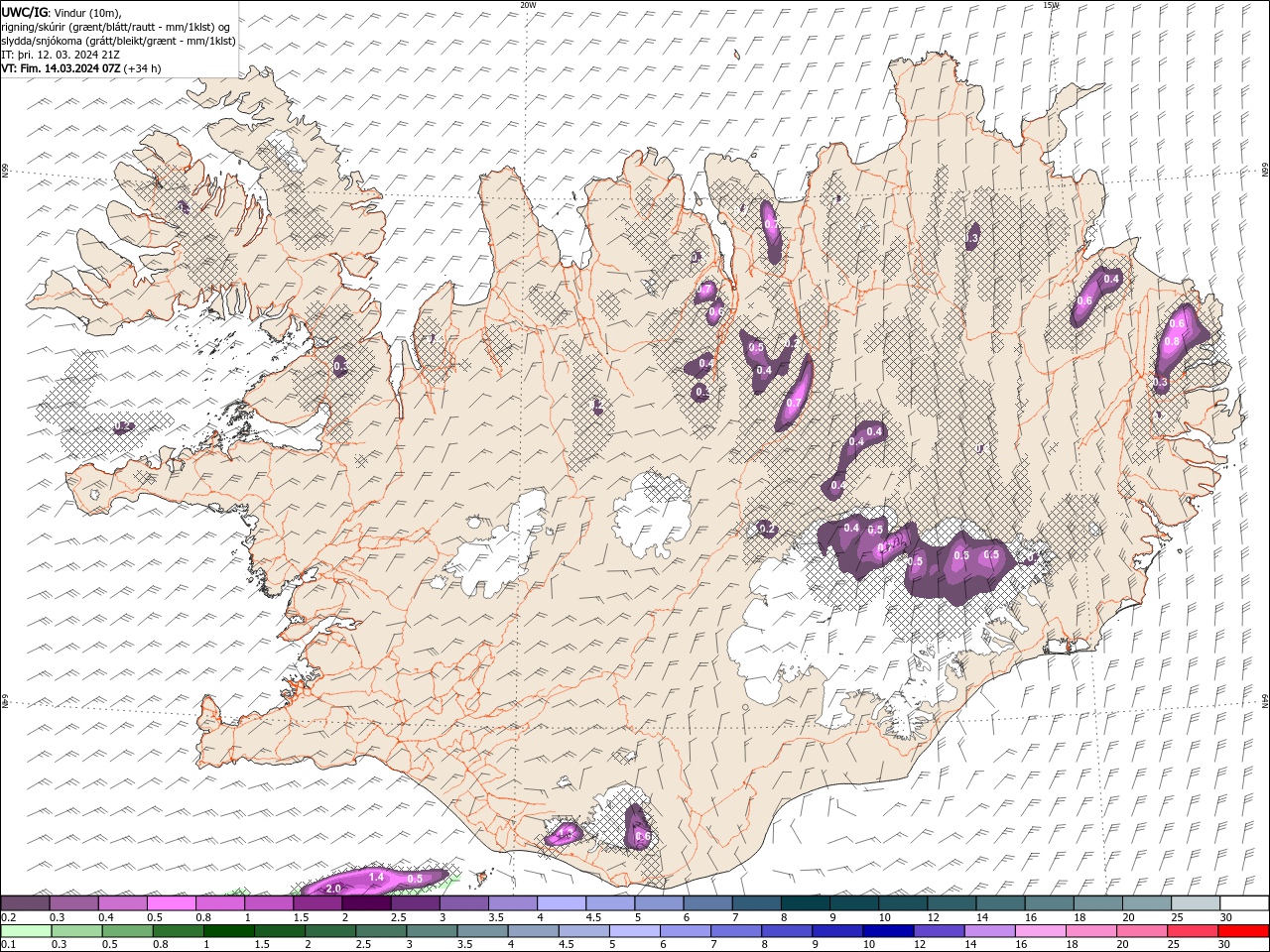Select the lower legend swatch between 1 and 1.5
The image size is (1270, 952).
(x=229, y=931)
